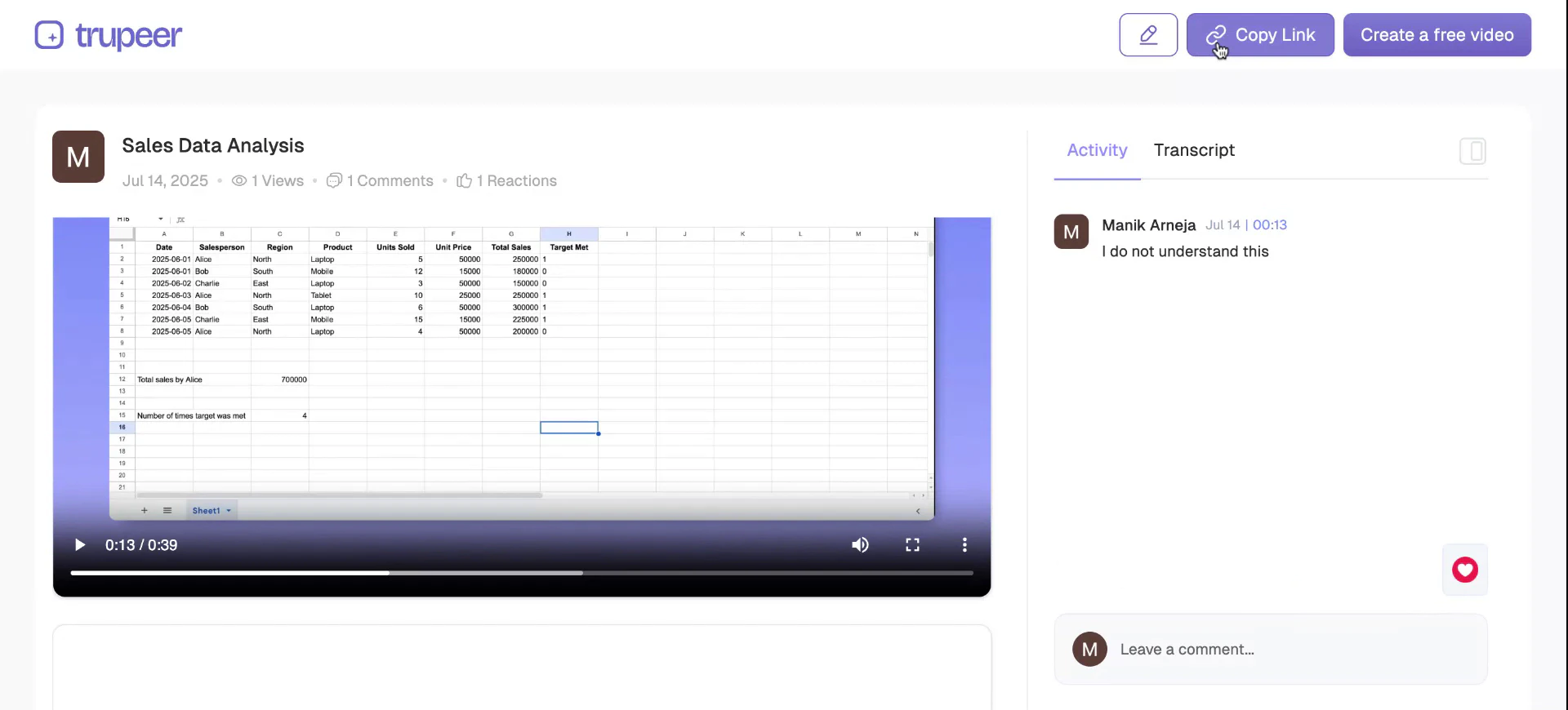
Task: Seek on the video progress bar
Action: [x=522, y=573]
